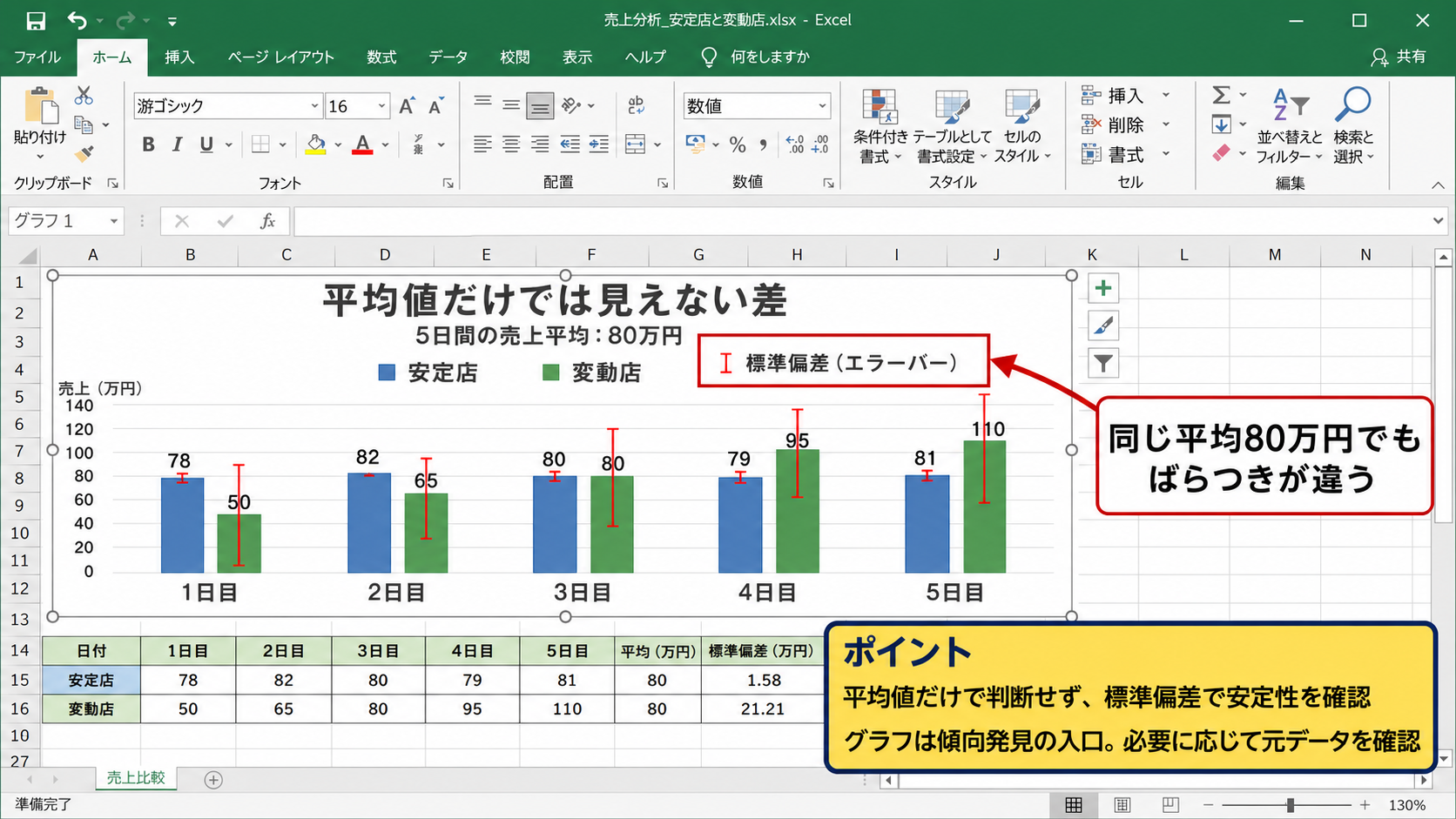Image resolution: width=1456 pixels, height=819 pixels.
Task: Expand the formula bar
Action: coord(1438,221)
